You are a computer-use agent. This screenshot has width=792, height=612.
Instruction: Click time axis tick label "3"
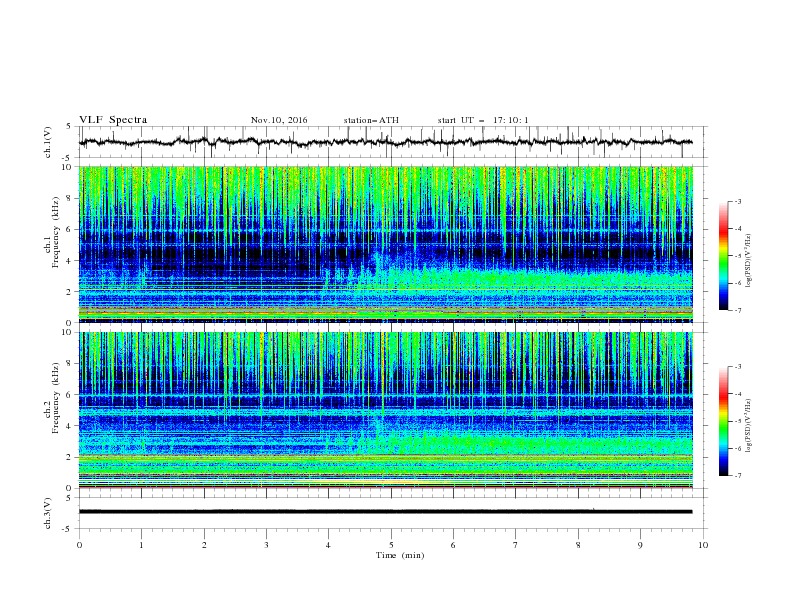point(266,545)
